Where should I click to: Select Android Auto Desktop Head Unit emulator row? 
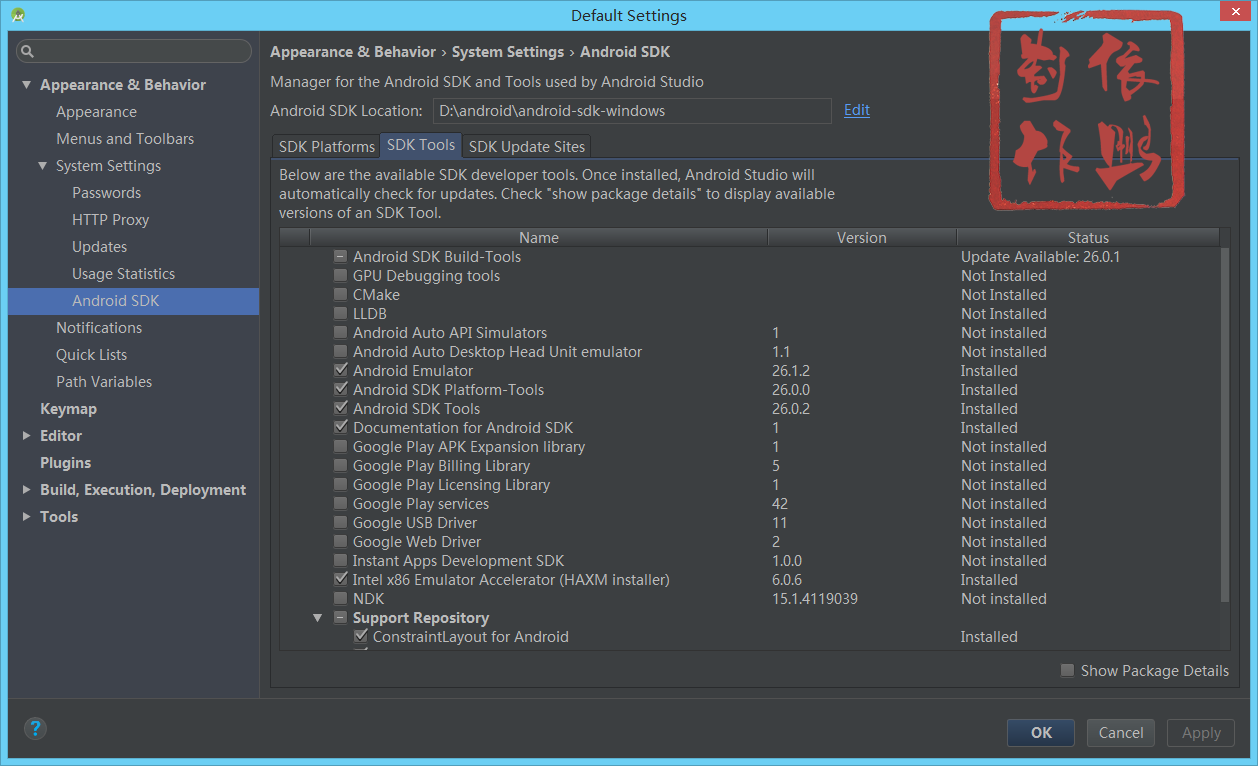750,352
